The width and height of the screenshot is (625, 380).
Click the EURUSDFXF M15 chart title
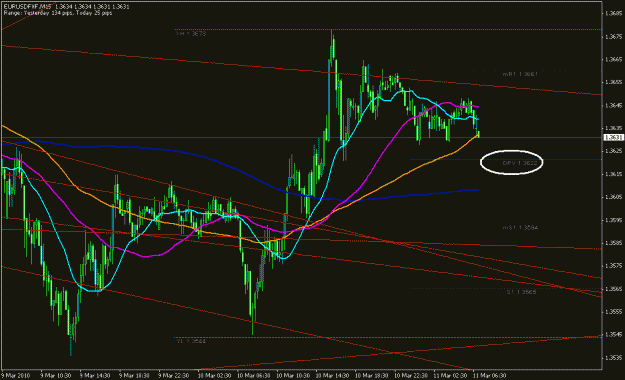click(x=28, y=7)
